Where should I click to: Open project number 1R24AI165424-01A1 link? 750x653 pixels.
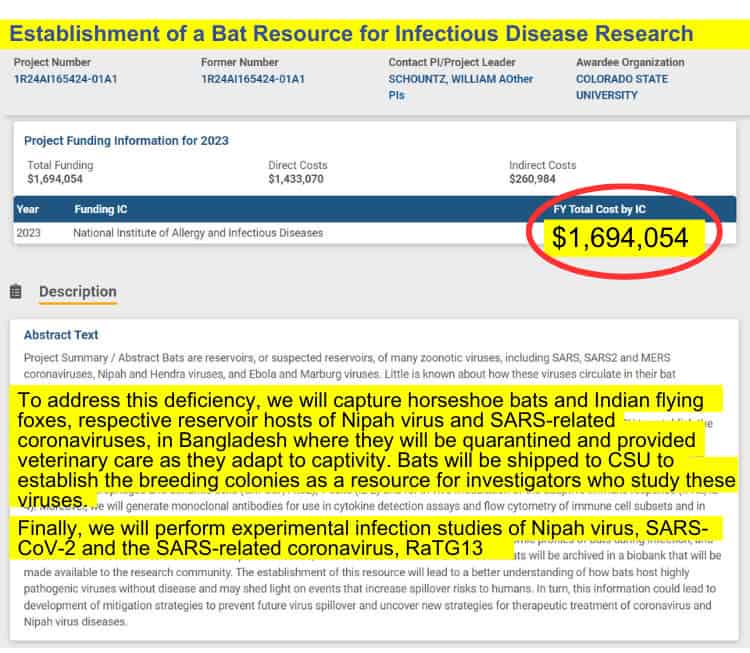pos(66,79)
